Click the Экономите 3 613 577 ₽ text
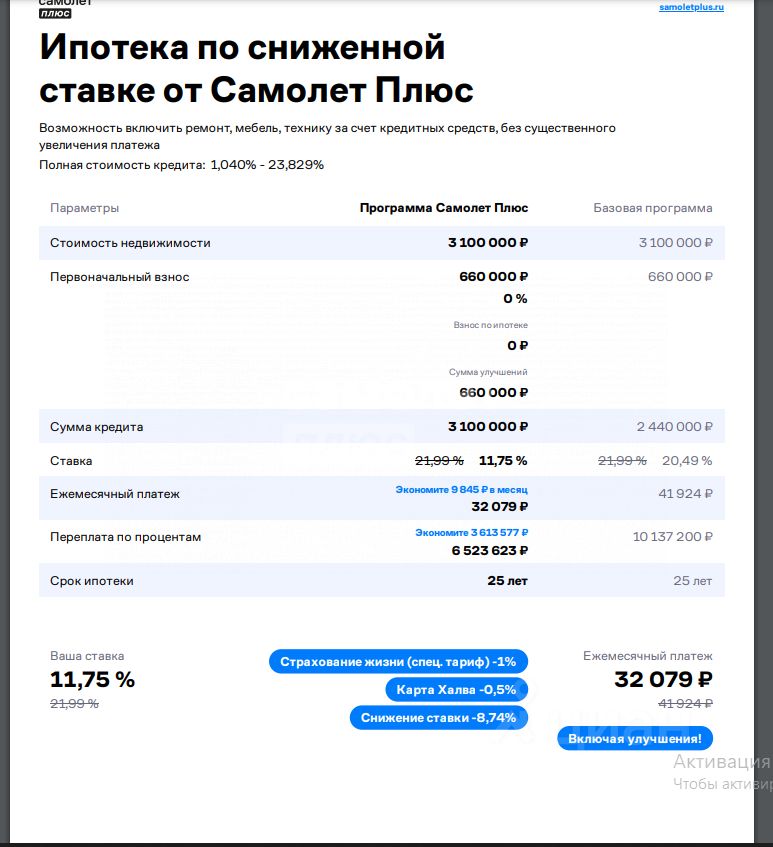773x847 pixels. 472,533
